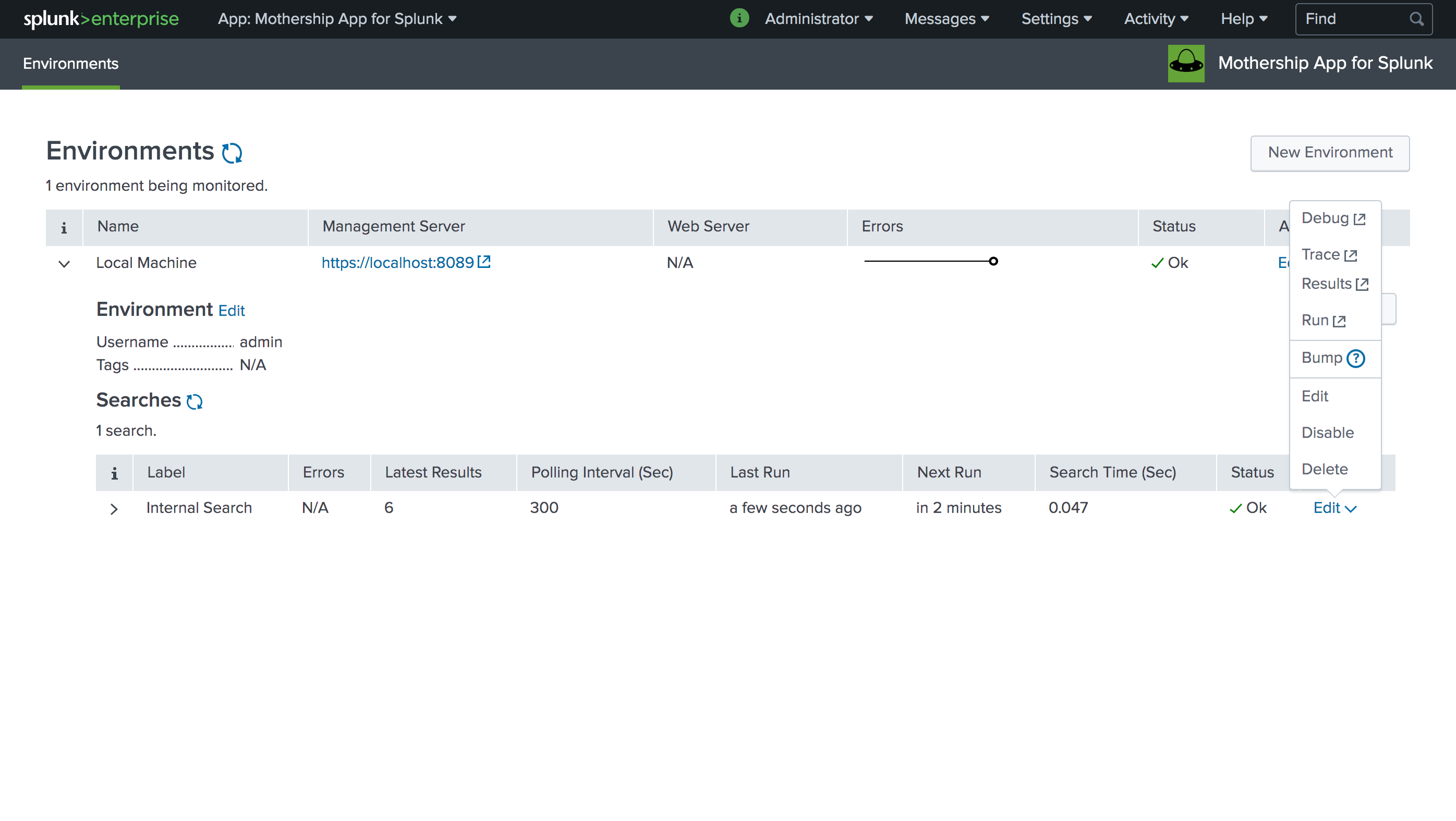
Task: Click the info icon in Searches table header
Action: coord(114,473)
